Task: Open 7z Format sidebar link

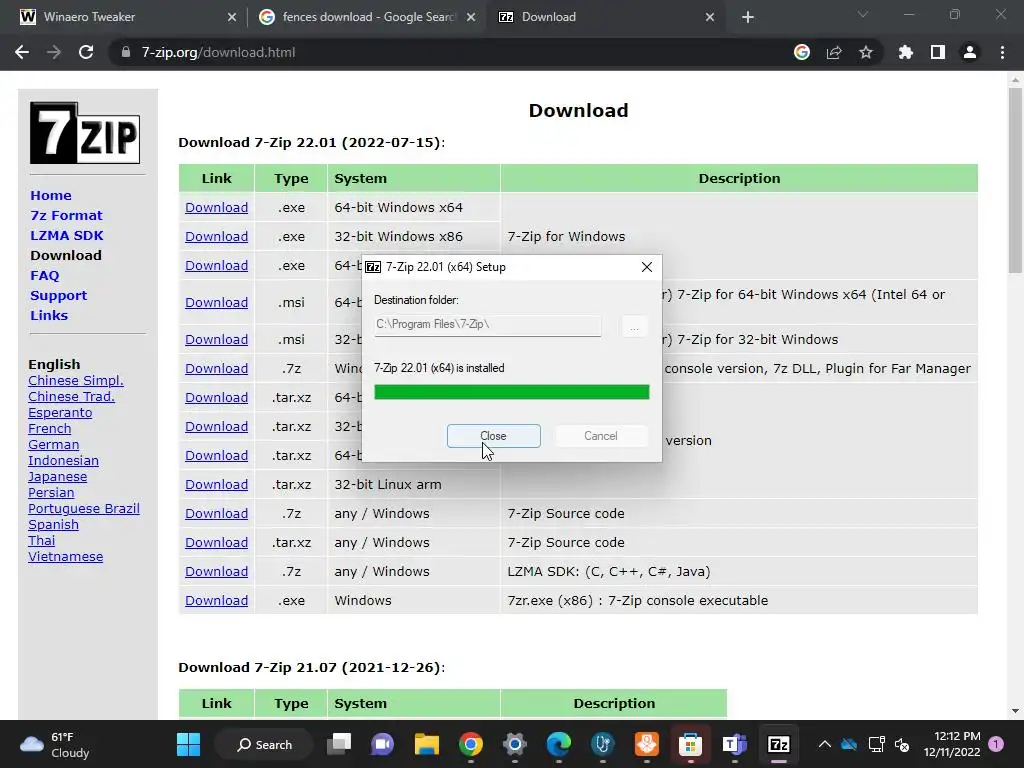Action: [66, 216]
